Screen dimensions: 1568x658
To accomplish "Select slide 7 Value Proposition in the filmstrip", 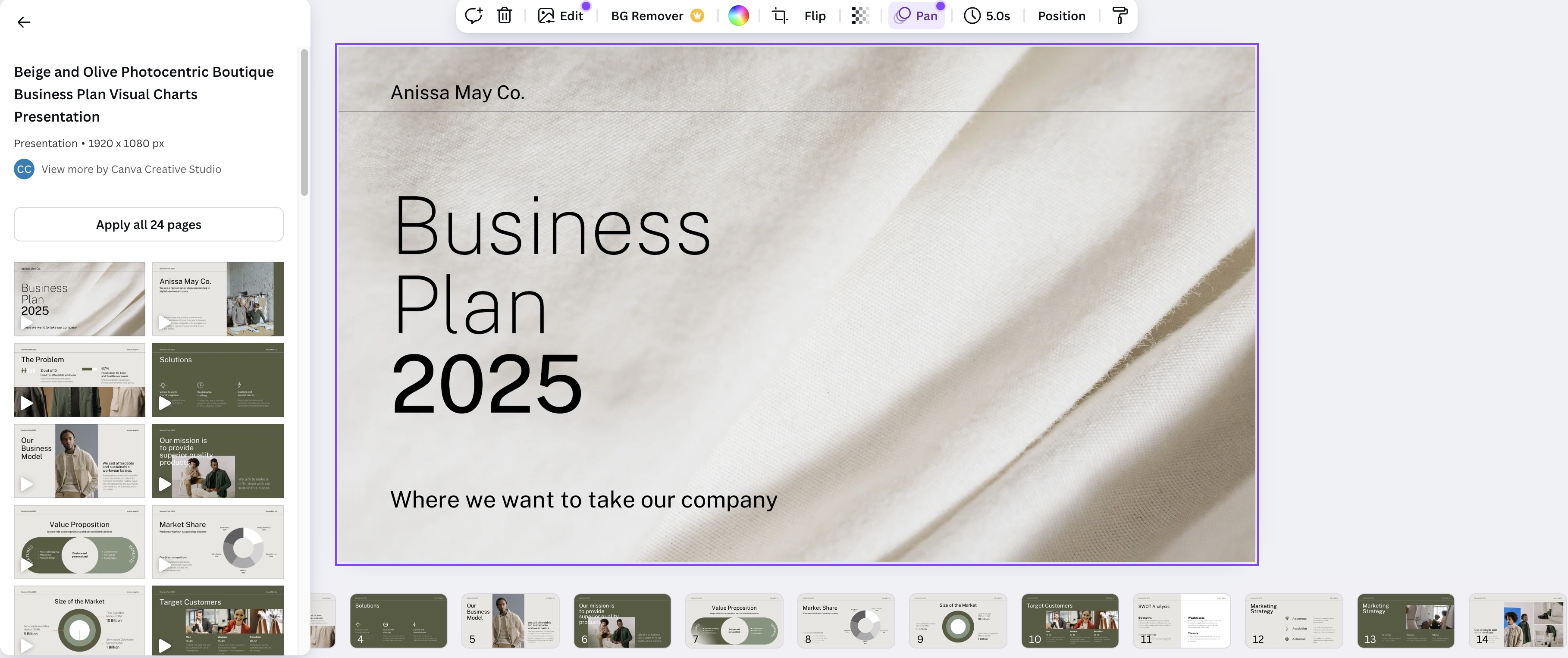I will [734, 621].
